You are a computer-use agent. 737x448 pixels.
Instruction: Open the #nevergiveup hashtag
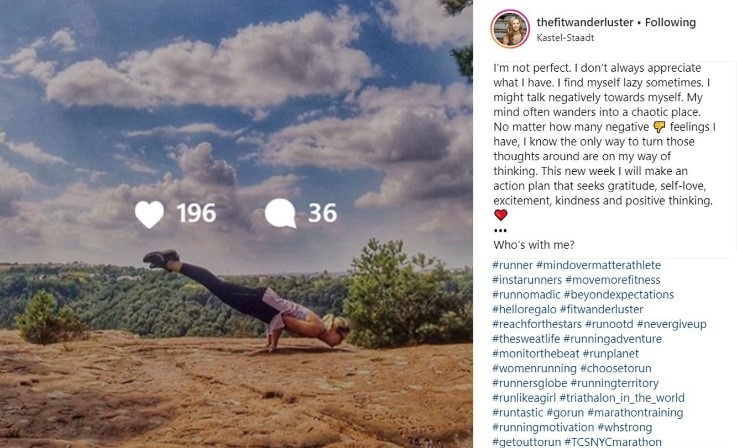pyautogui.click(x=672, y=324)
